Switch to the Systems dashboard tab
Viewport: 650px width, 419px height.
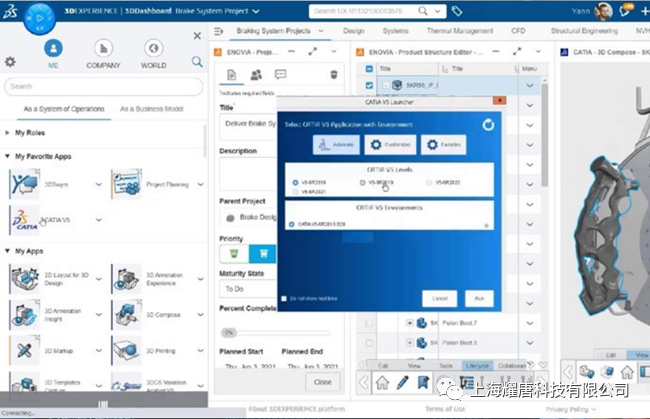[x=395, y=31]
